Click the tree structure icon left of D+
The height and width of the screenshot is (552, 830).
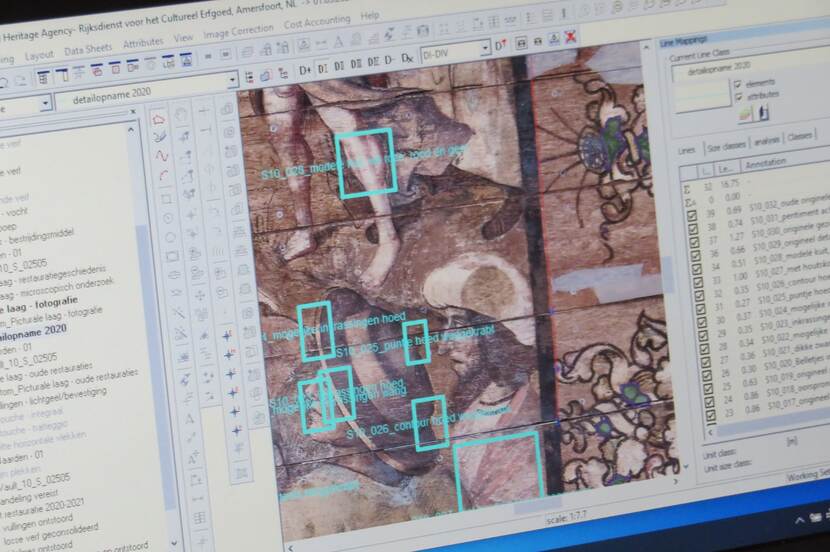[x=284, y=73]
